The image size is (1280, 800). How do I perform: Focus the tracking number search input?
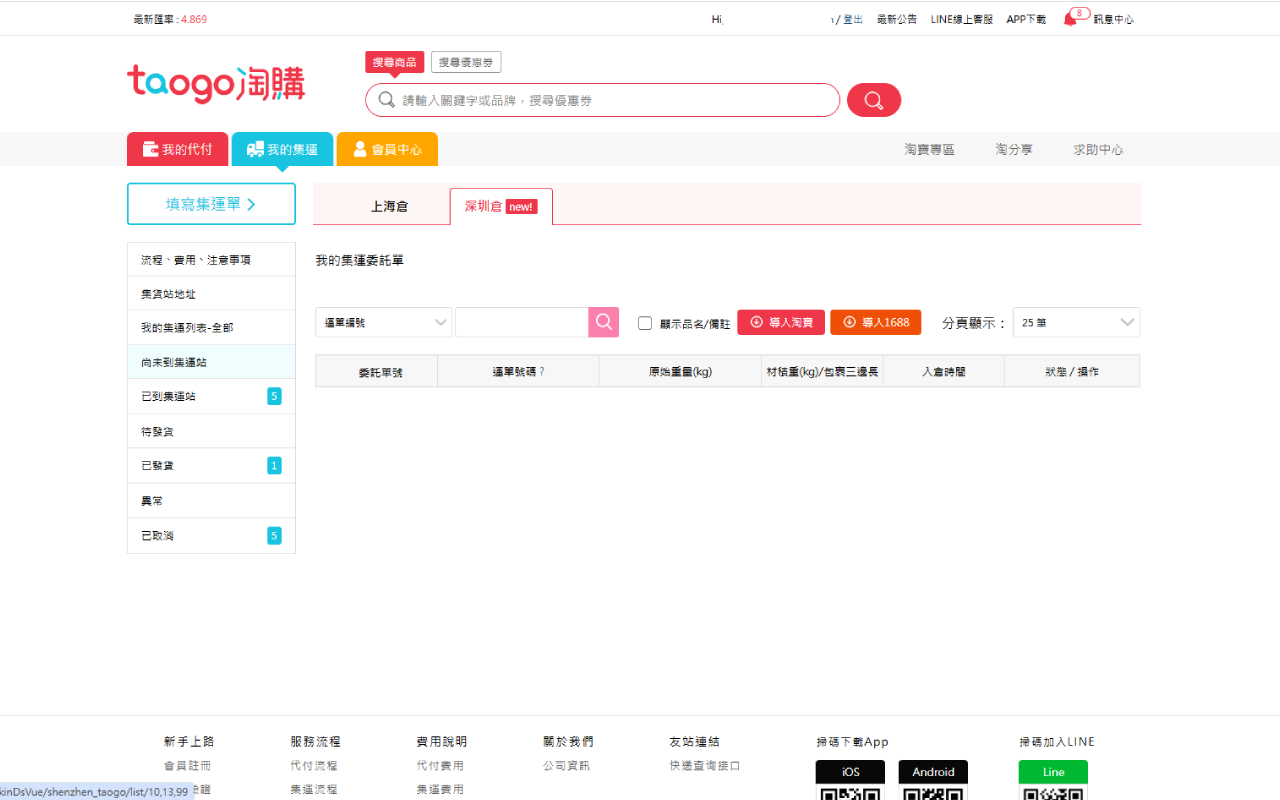point(522,322)
